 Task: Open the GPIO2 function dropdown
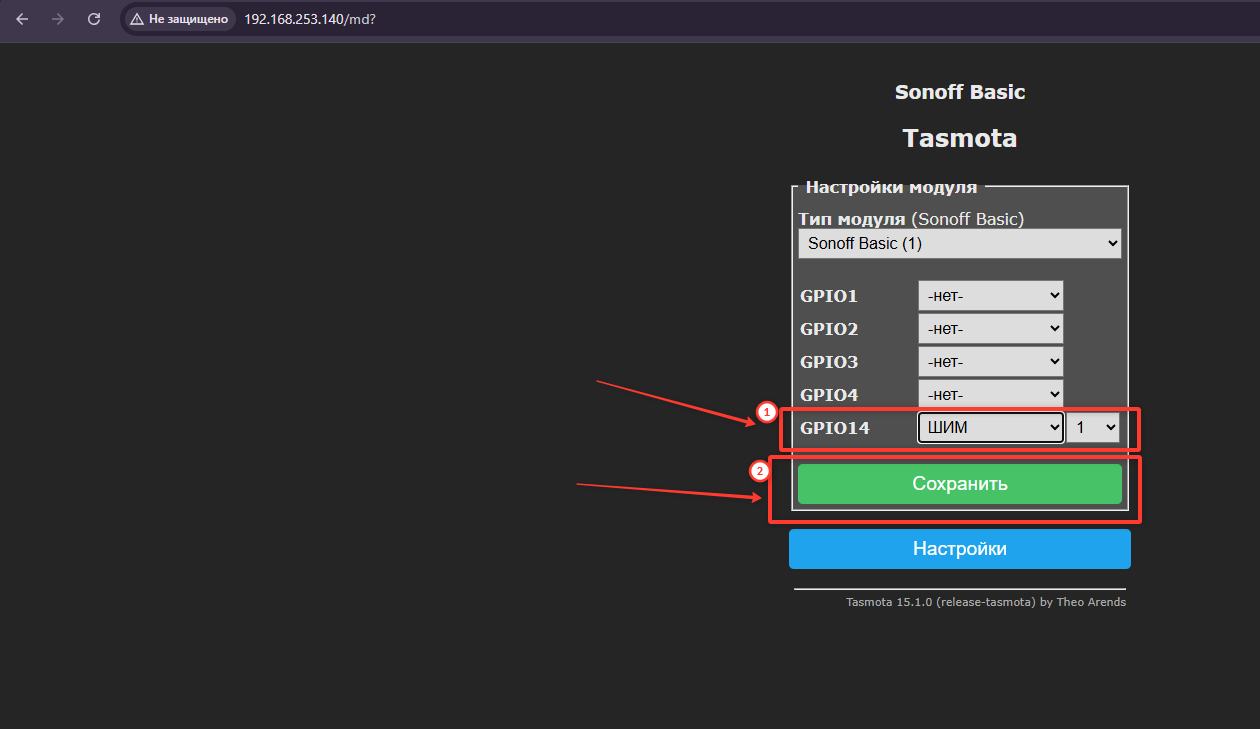click(x=991, y=329)
